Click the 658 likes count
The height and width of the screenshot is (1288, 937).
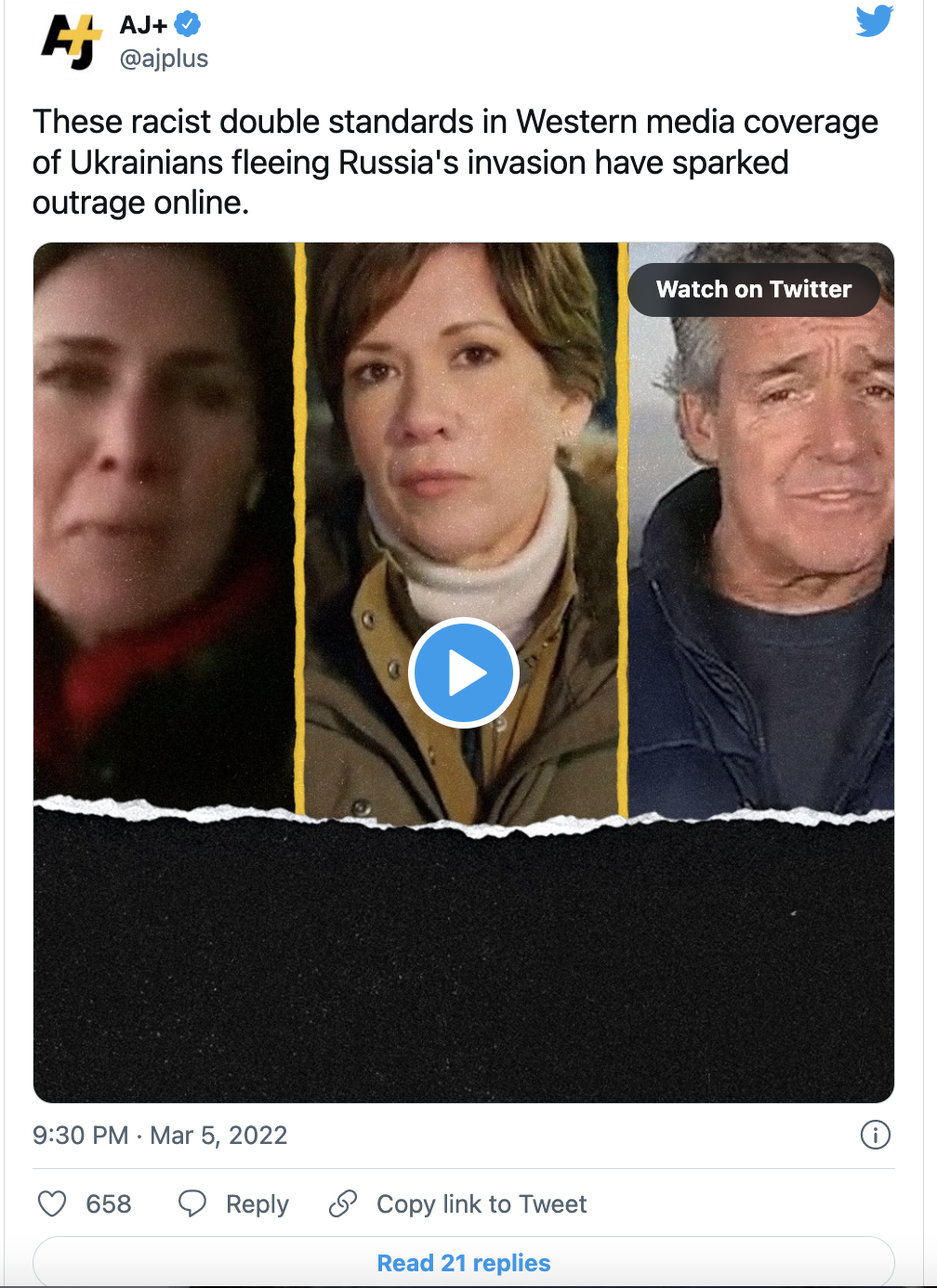[109, 1203]
